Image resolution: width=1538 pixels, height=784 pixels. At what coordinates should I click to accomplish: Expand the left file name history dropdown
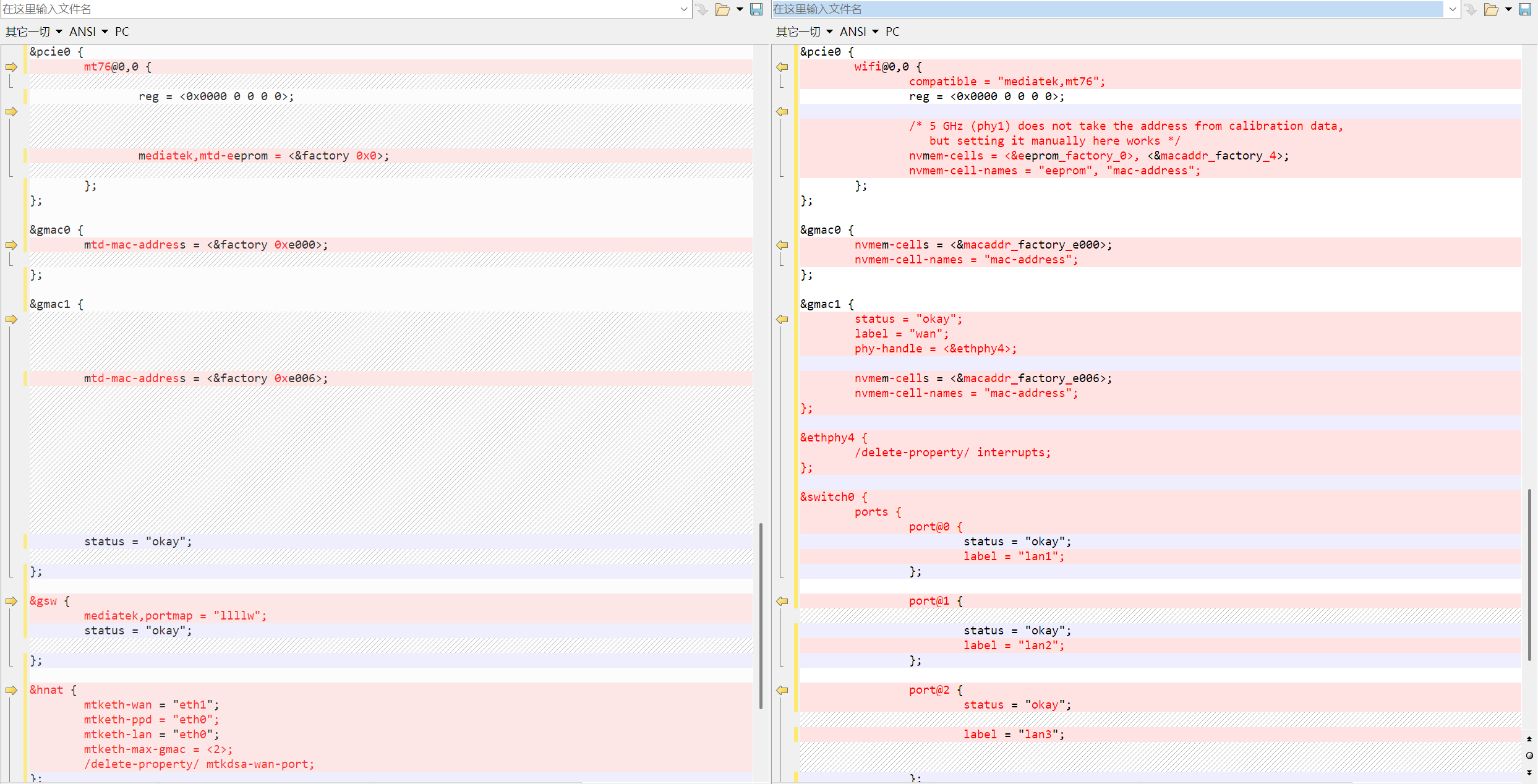click(684, 9)
